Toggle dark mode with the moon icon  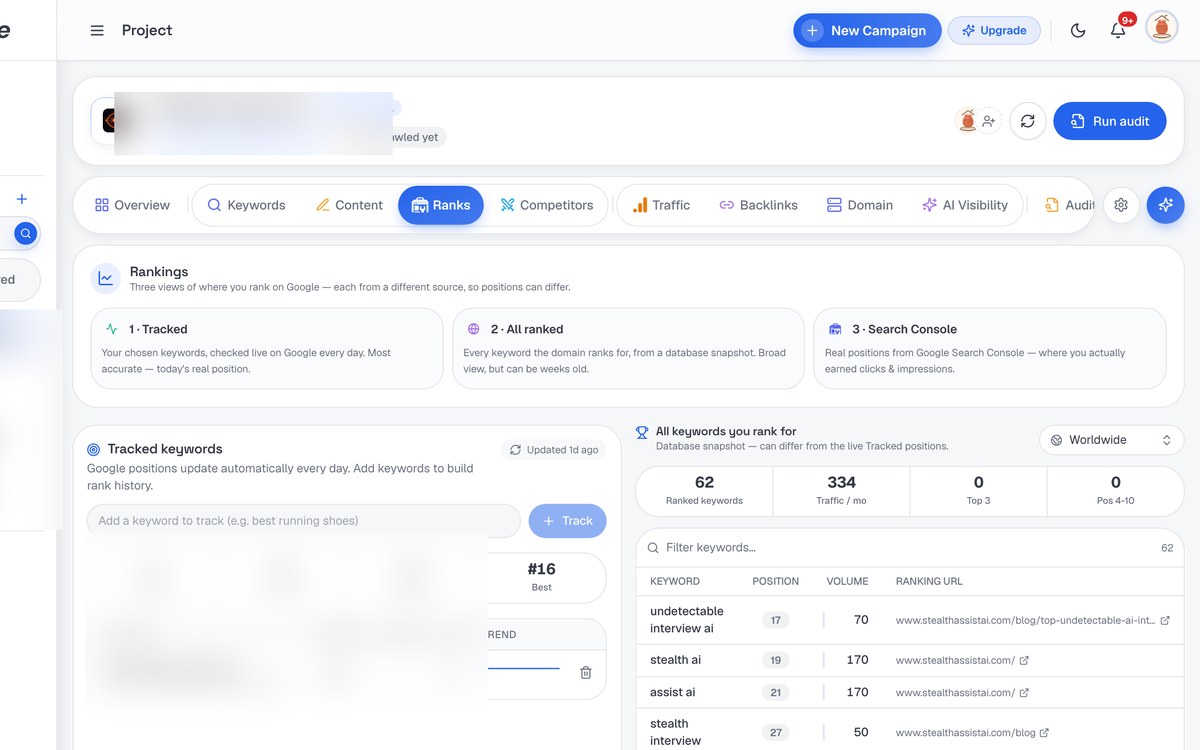point(1078,30)
